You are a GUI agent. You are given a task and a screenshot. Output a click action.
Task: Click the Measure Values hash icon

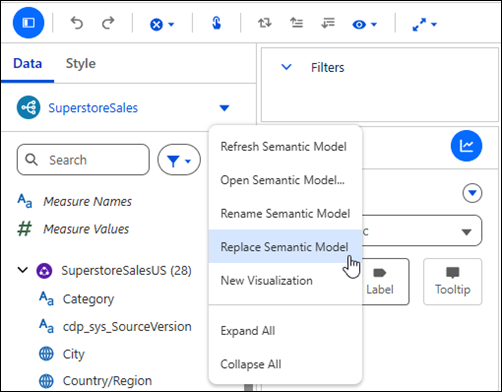point(25,229)
